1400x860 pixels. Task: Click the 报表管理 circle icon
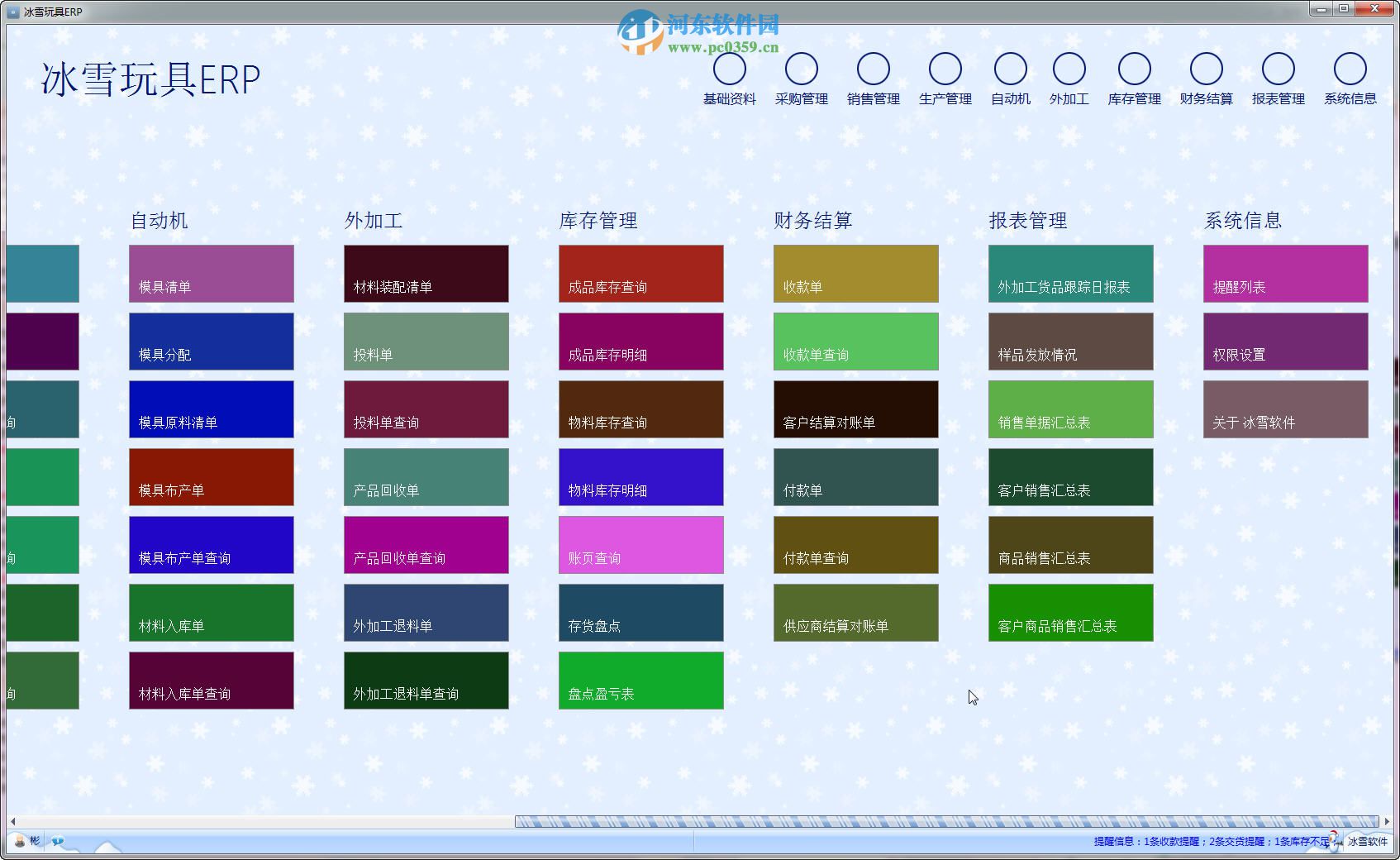(x=1279, y=69)
